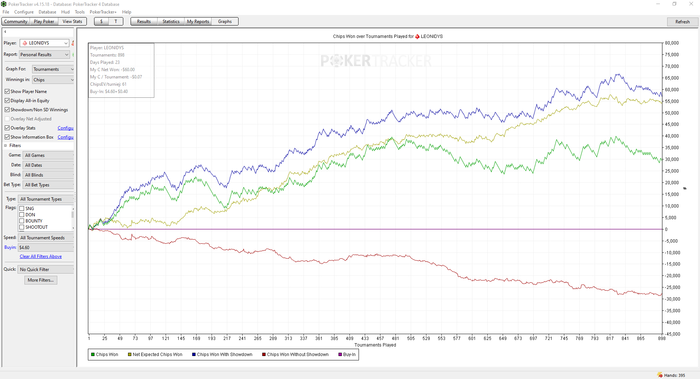Screen dimensions: 700x379
Task: Open the File menu
Action: (x=6, y=12)
